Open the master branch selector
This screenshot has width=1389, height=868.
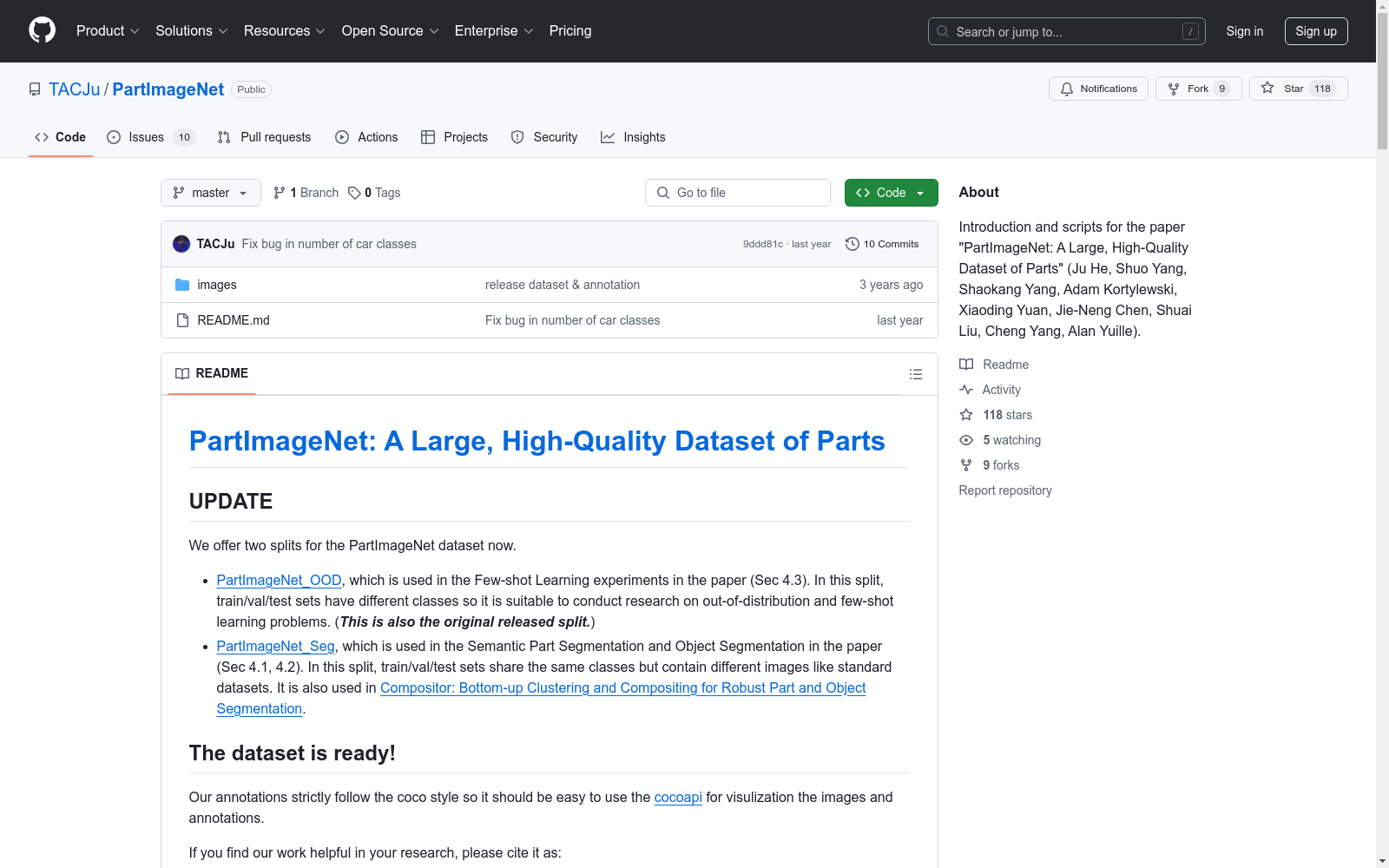[x=211, y=193]
